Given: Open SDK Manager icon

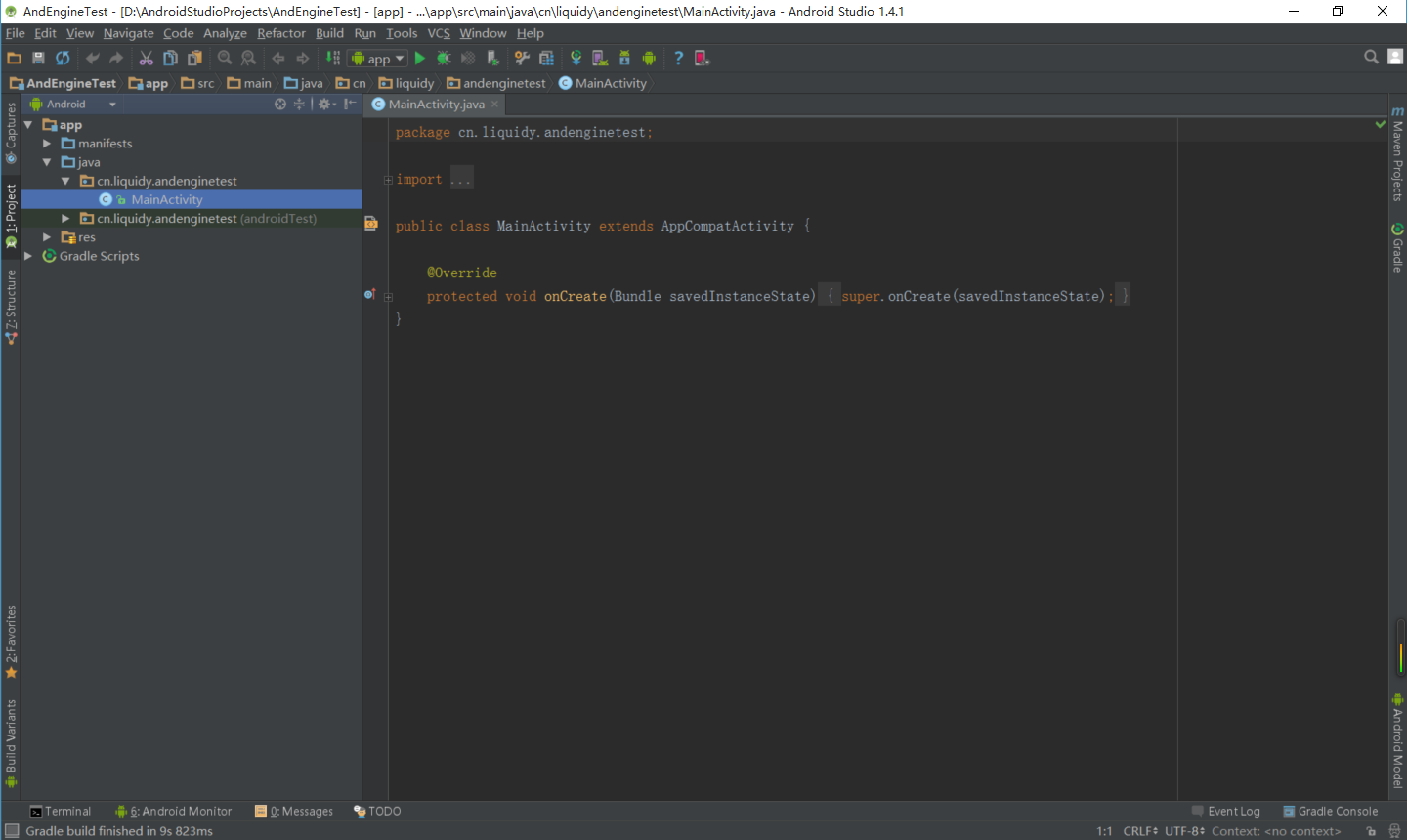Looking at the screenshot, I should click(624, 59).
